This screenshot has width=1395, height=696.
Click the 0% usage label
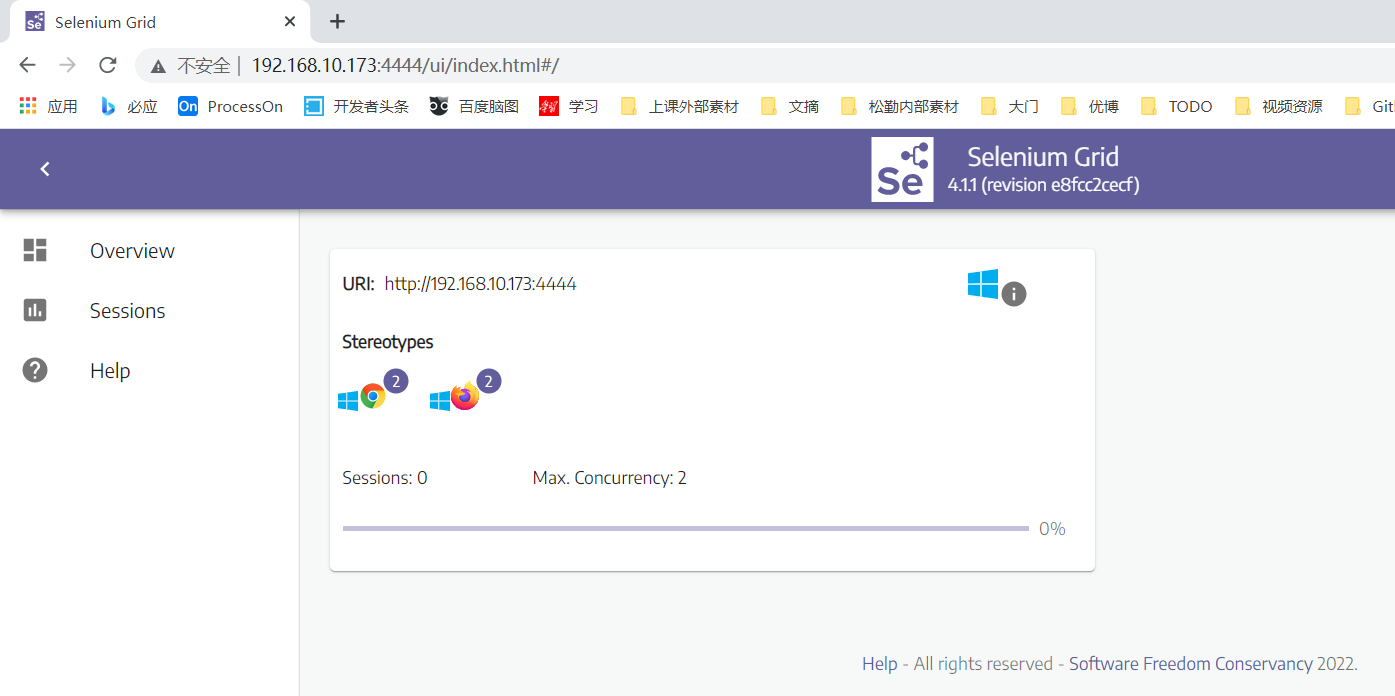point(1052,529)
